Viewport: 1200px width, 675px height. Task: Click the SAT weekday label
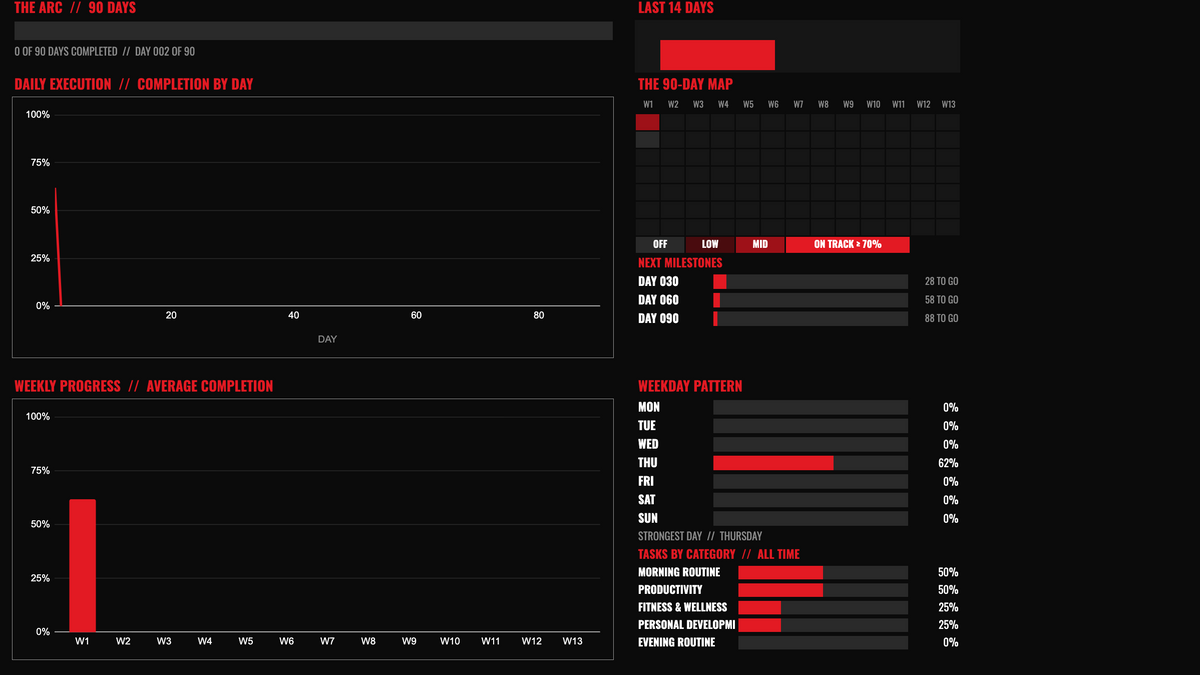point(647,500)
